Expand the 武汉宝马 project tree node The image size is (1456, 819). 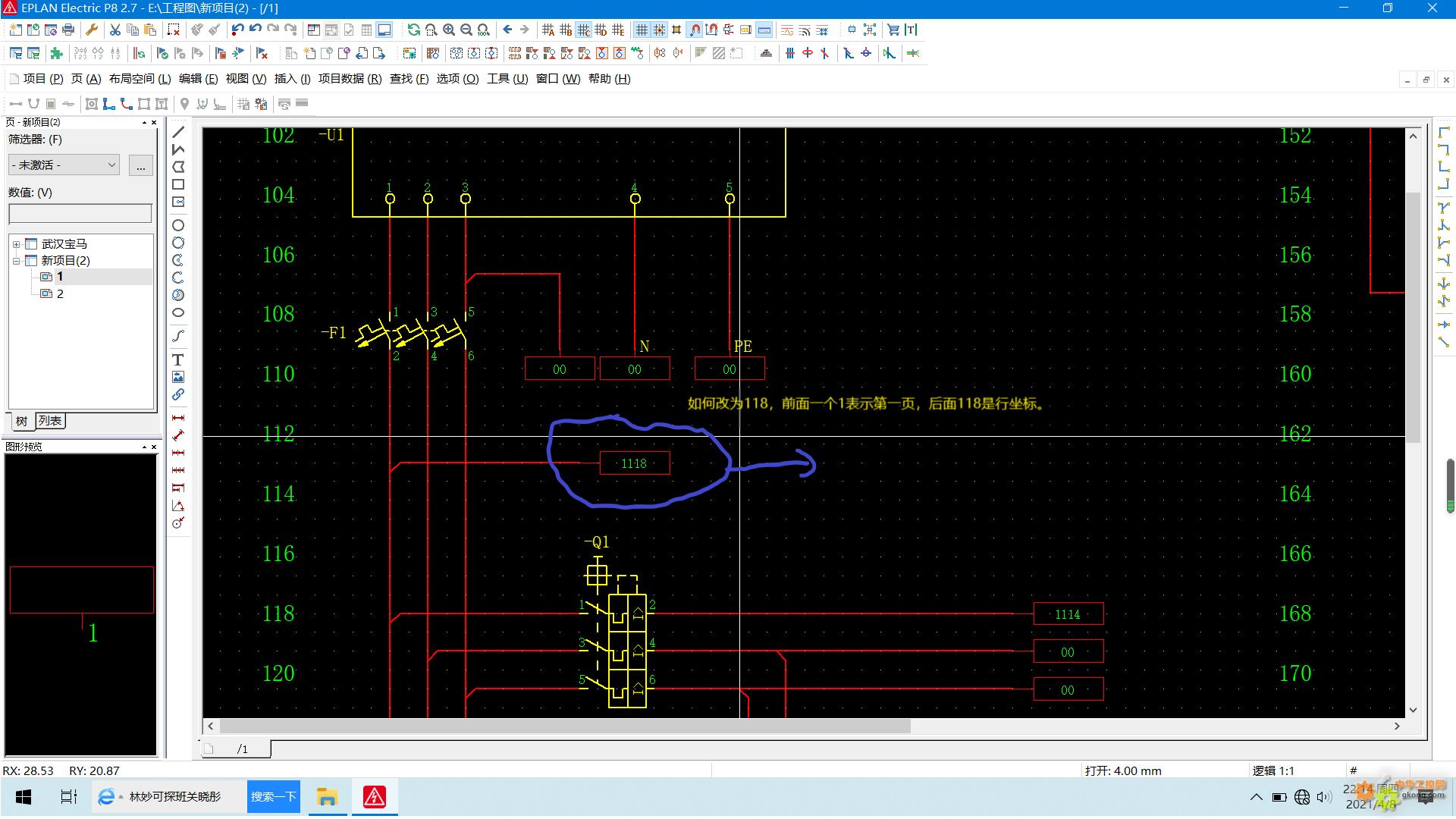pyautogui.click(x=16, y=244)
